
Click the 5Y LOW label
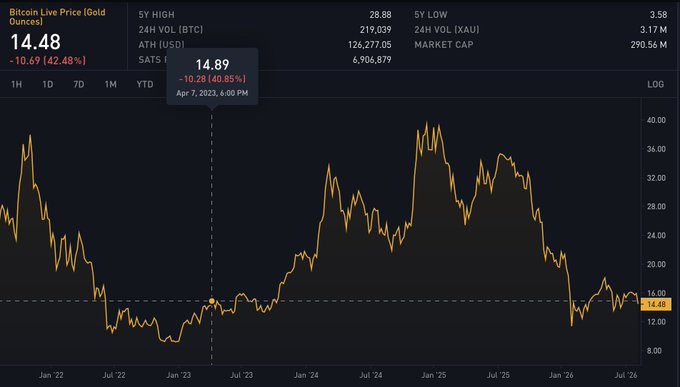click(431, 15)
